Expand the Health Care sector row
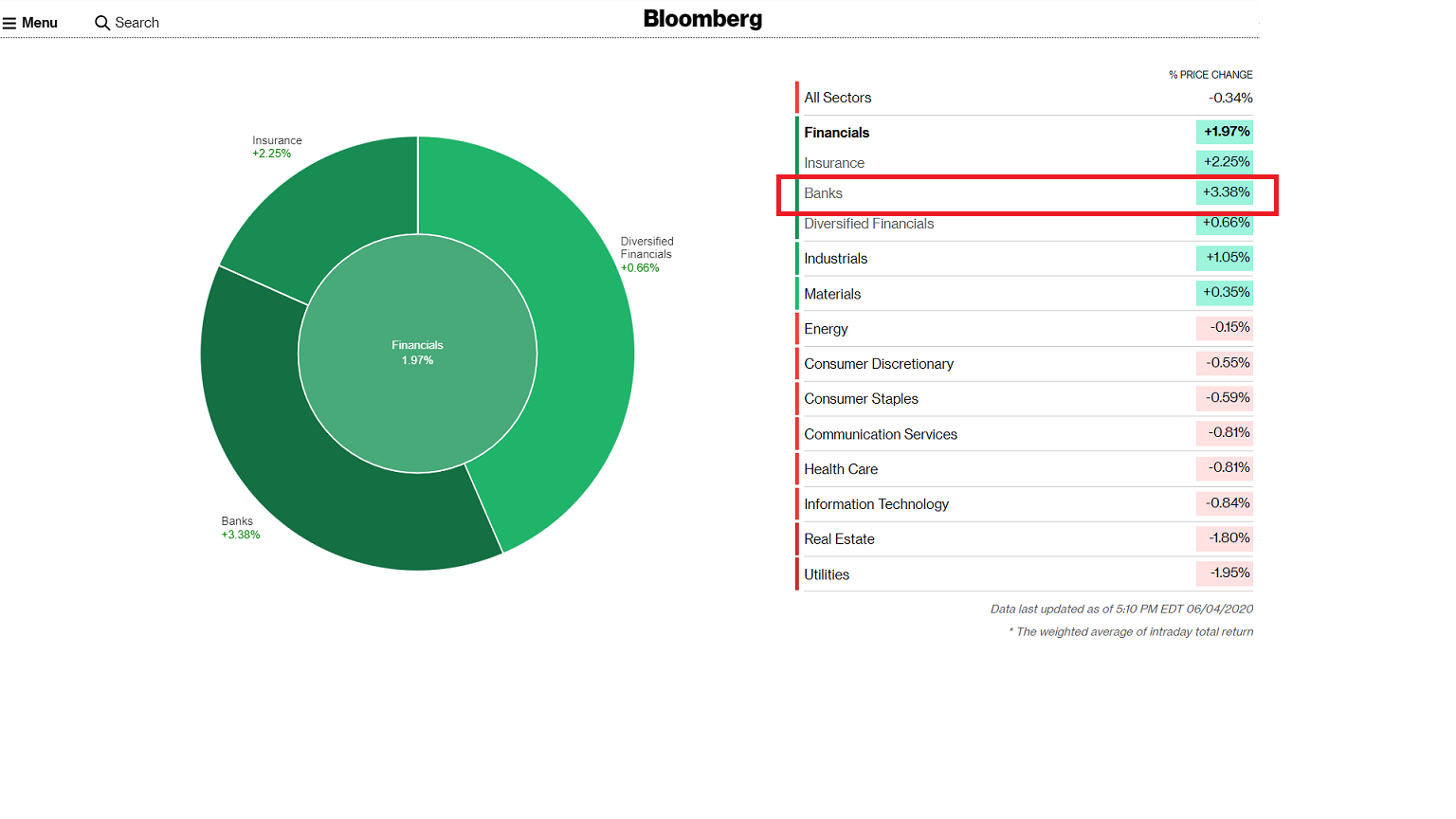 tap(1024, 469)
